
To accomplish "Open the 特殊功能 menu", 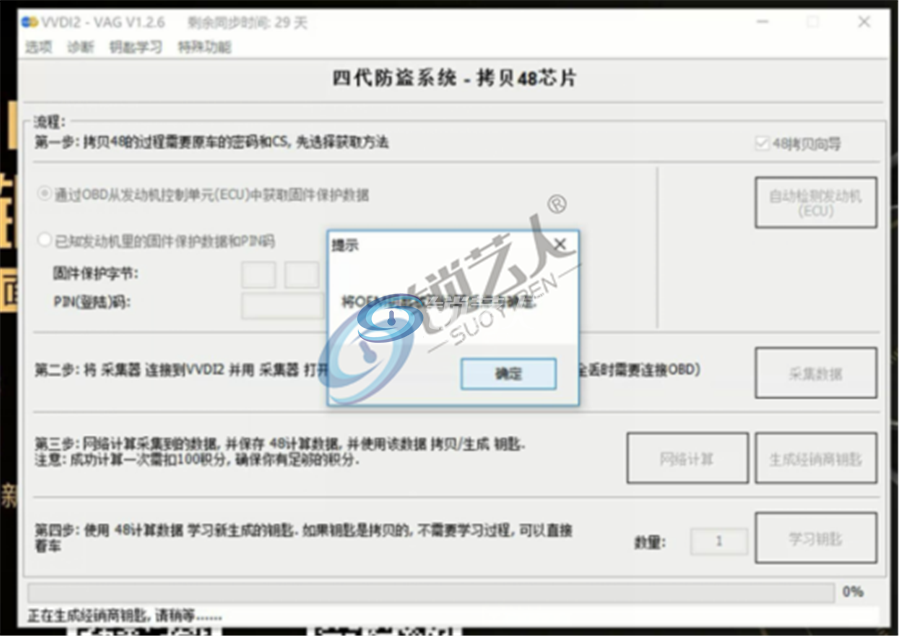I will click(204, 47).
